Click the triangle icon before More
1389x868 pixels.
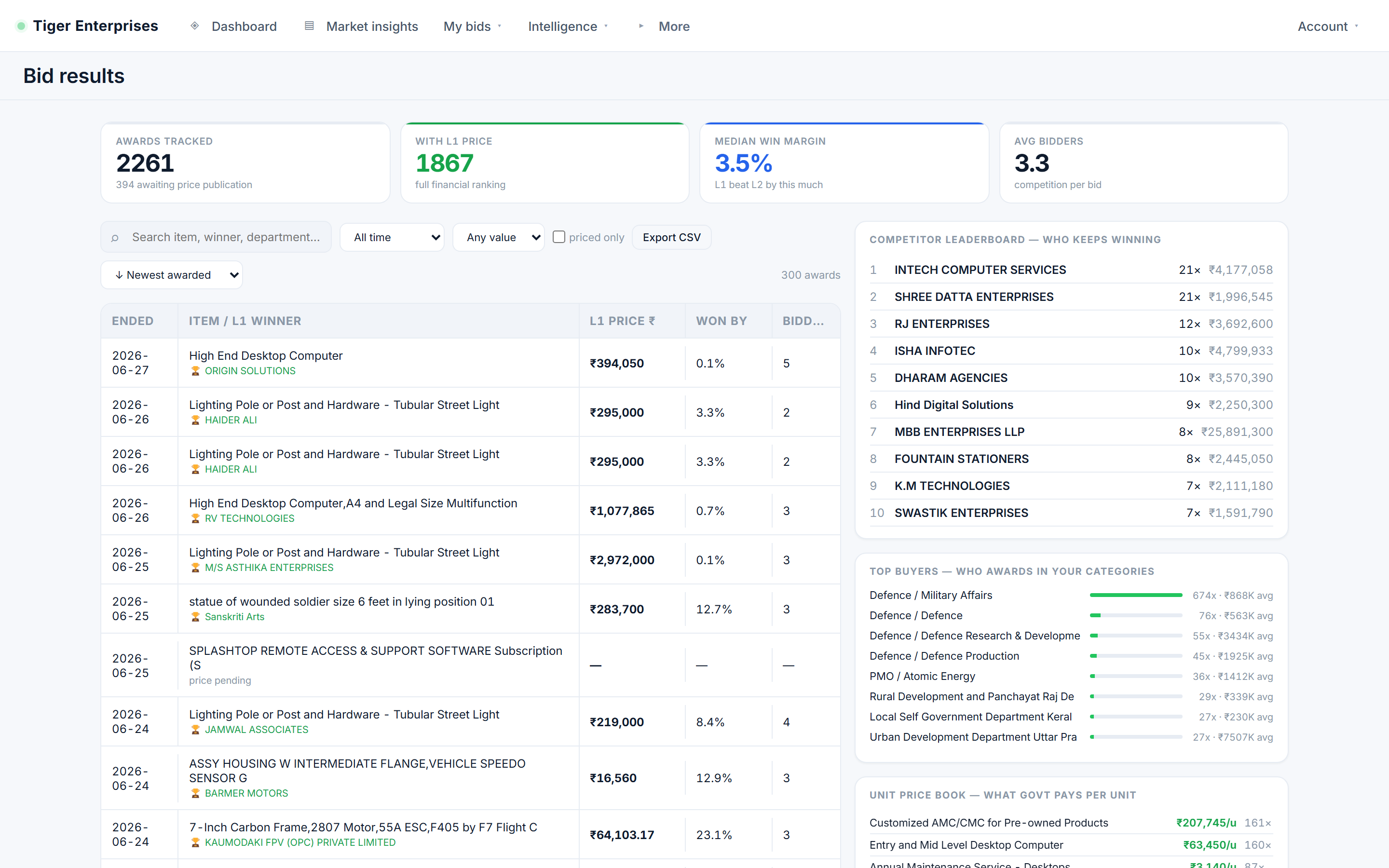[641, 26]
